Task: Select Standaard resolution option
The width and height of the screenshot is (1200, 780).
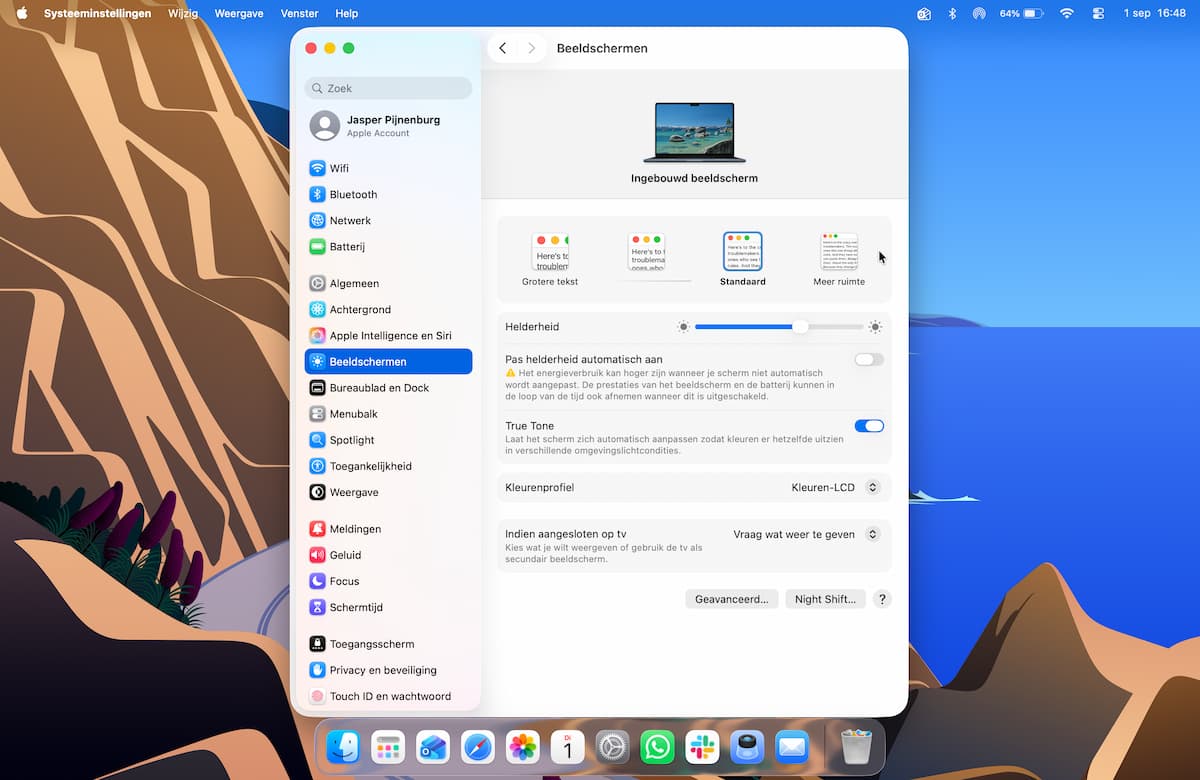Action: point(743,259)
